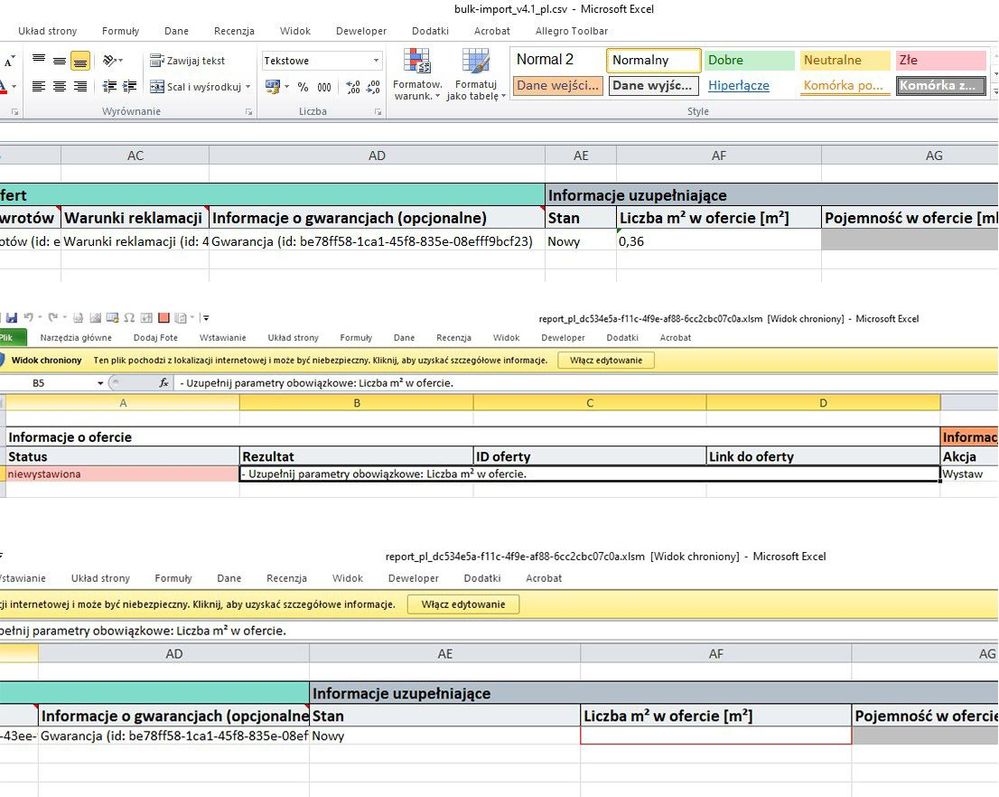Image resolution: width=999 pixels, height=797 pixels.
Task: Apply Dane wejści... cell style
Action: (557, 85)
